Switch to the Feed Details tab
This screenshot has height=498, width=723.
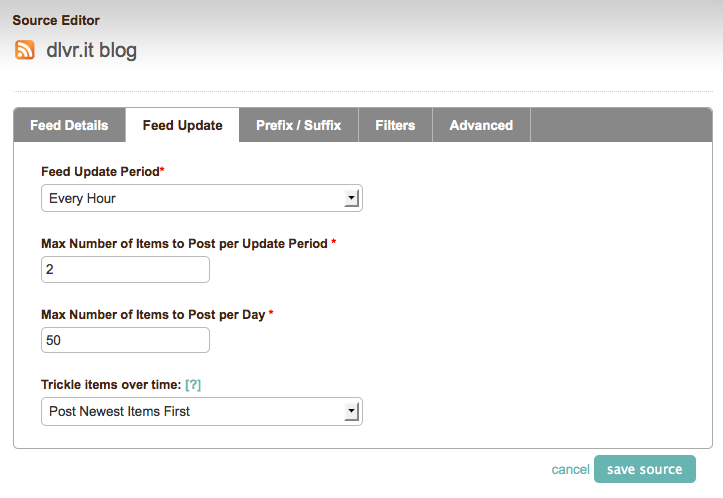pyautogui.click(x=69, y=125)
